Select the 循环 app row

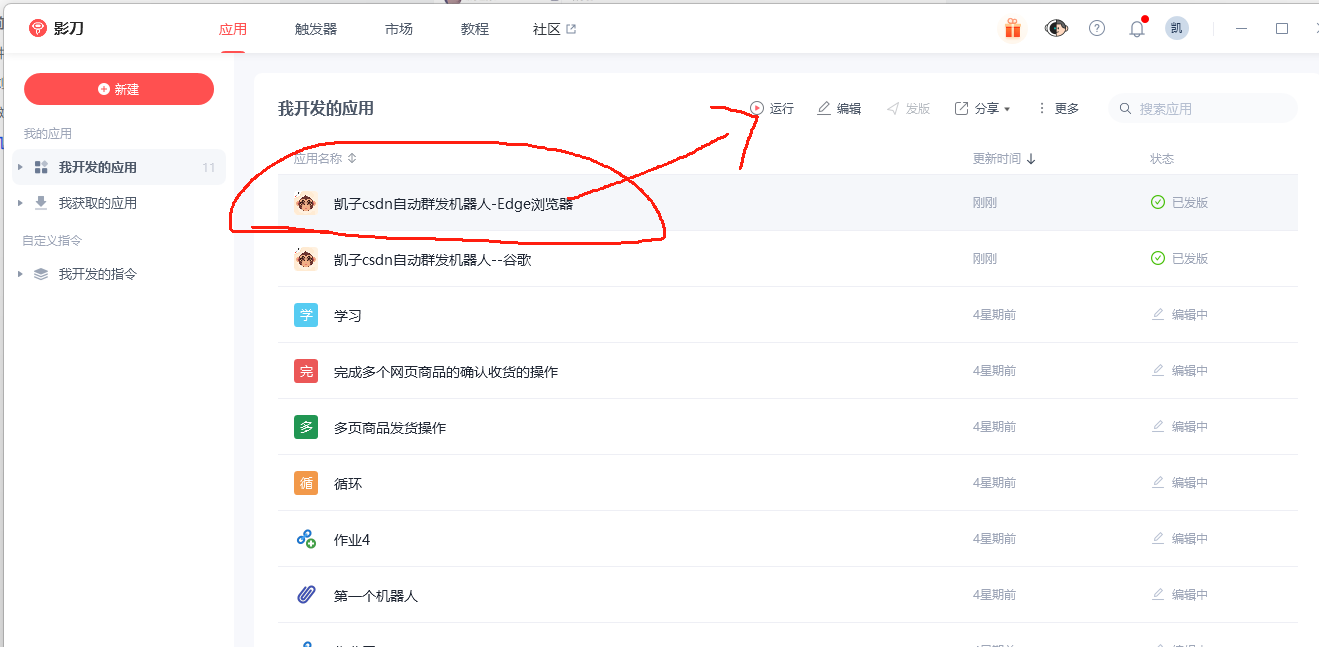pyautogui.click(x=788, y=483)
